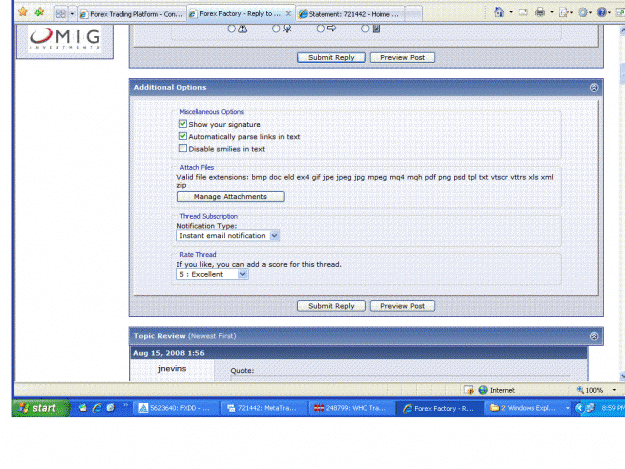Go to Home page icon

499,12
